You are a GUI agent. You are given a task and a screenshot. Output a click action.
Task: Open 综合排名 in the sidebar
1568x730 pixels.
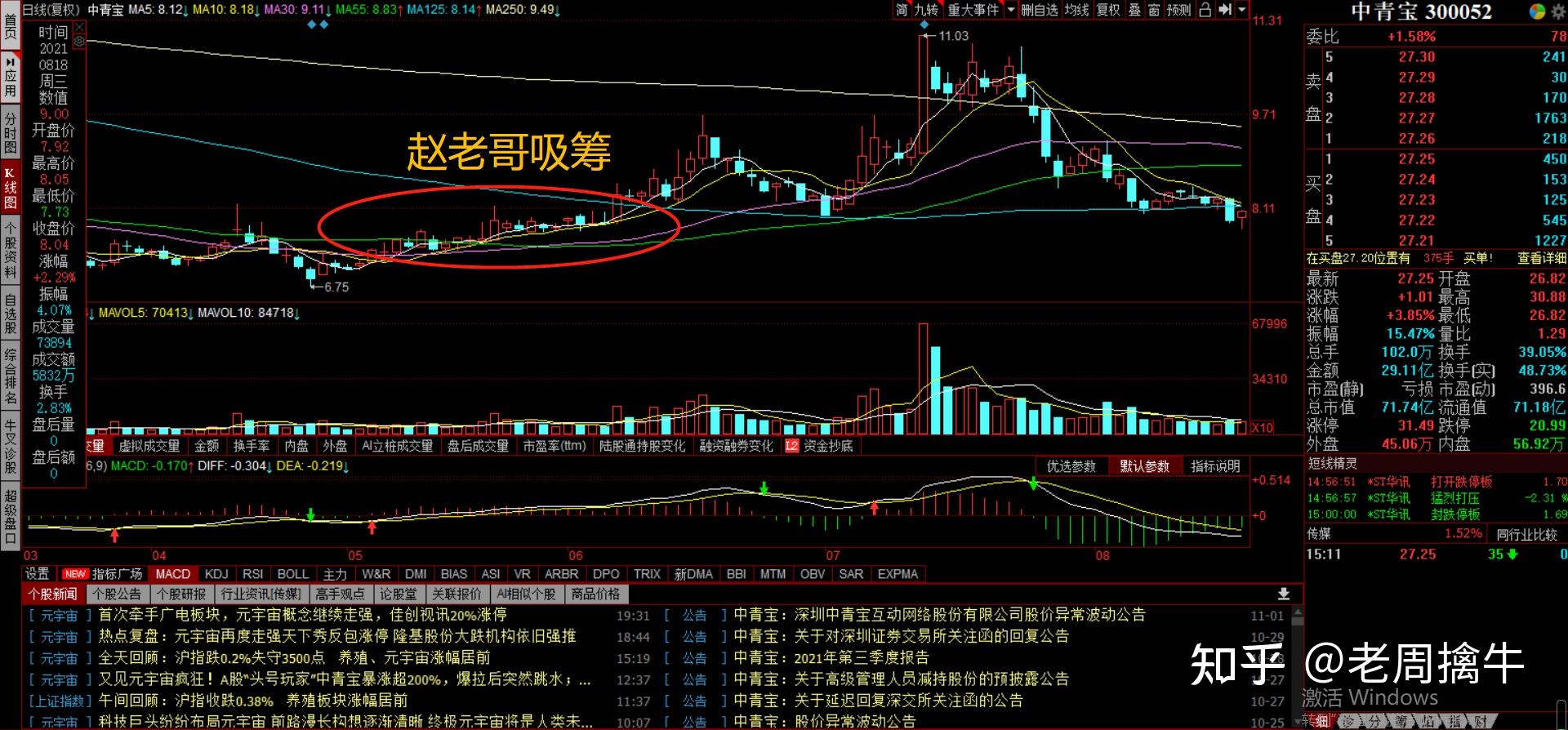point(10,377)
